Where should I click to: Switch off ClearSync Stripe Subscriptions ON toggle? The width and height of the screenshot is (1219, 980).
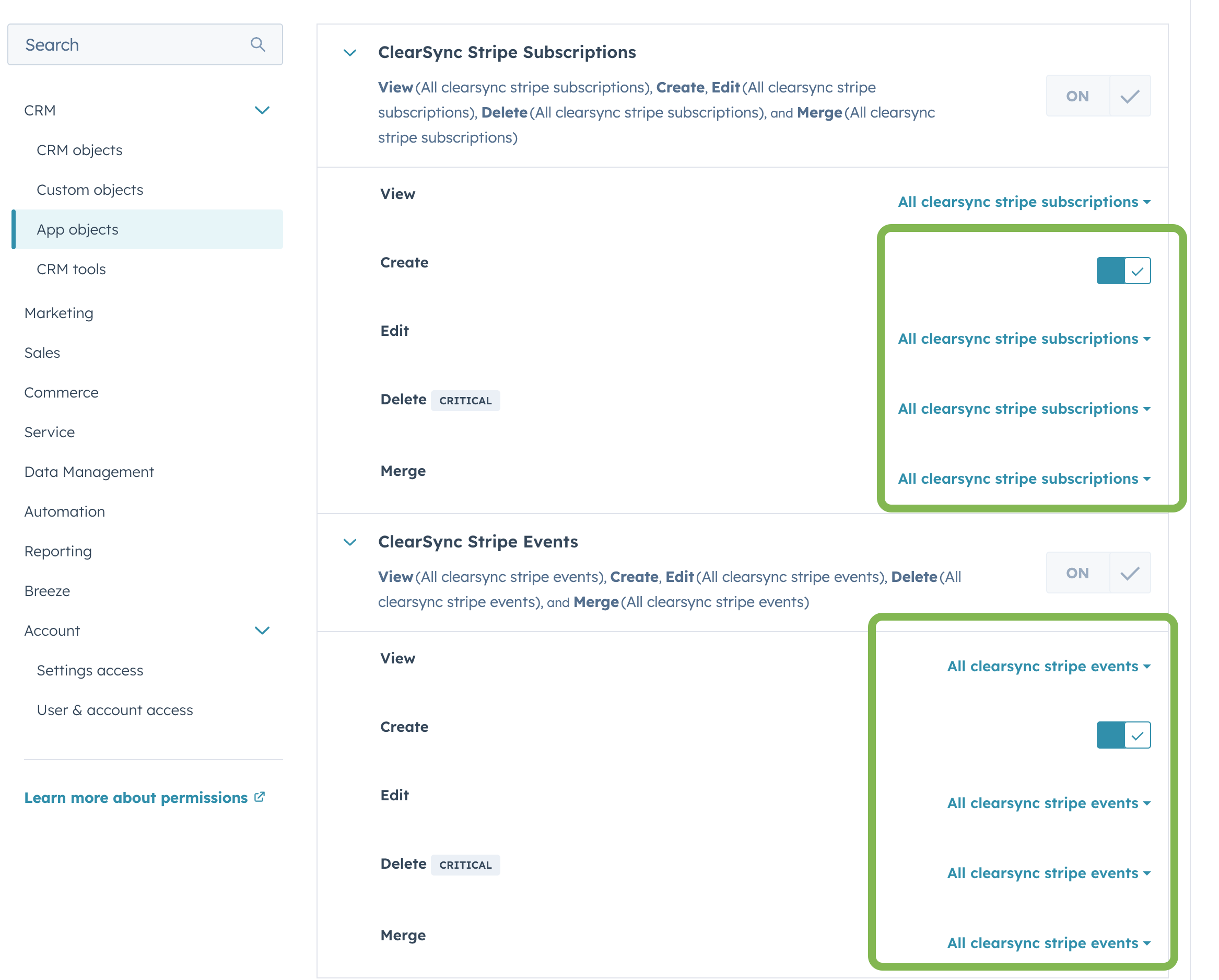[x=1097, y=96]
